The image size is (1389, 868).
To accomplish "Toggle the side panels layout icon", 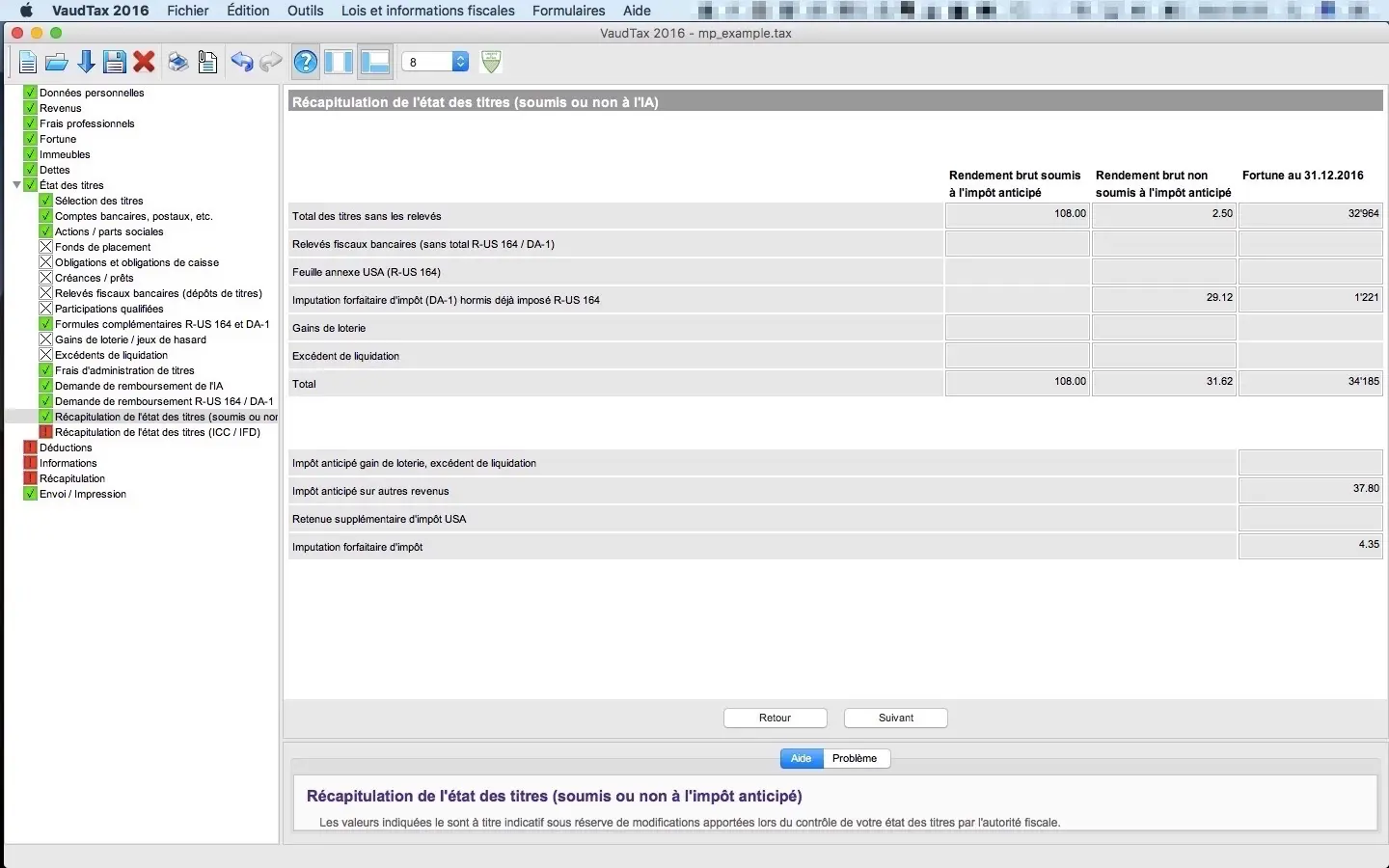I will (x=339, y=63).
